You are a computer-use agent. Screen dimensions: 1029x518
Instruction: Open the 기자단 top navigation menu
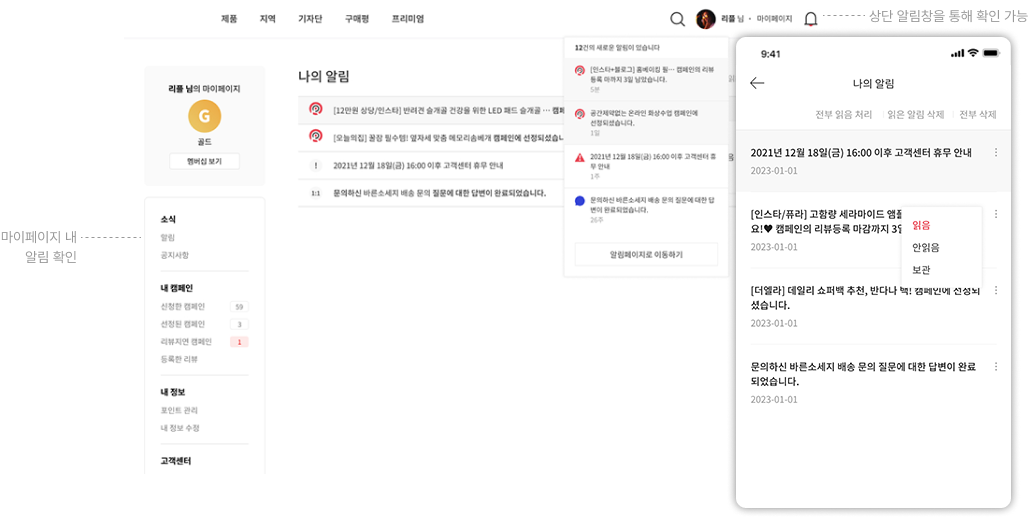coord(310,19)
